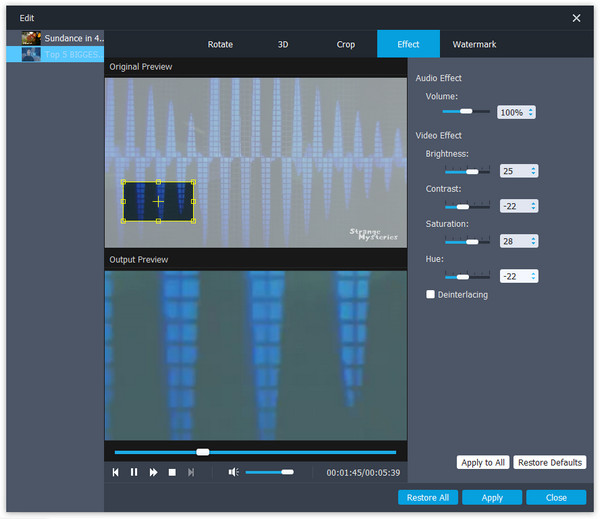Screen dimensions: 600x519
Task: Click the Contrast slider handle
Action: tap(463, 207)
